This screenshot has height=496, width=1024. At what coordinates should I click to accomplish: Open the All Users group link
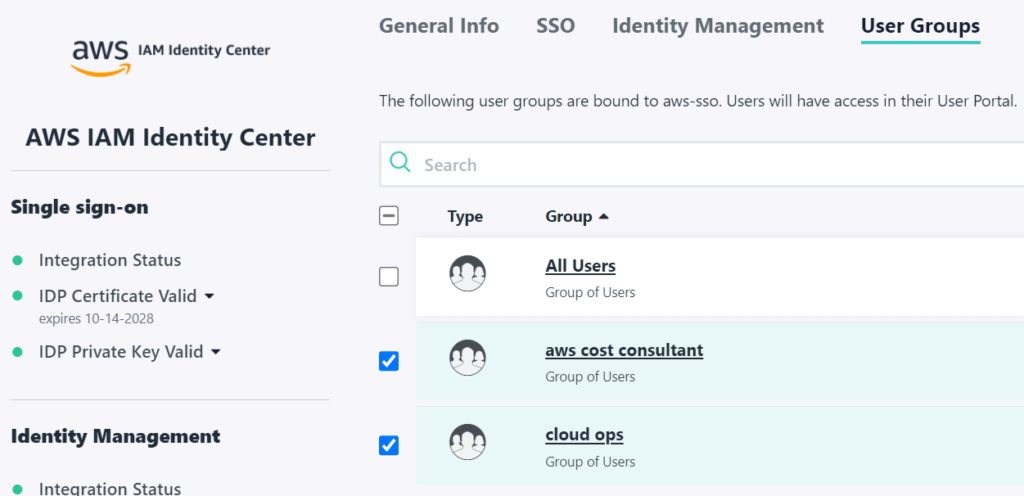[581, 266]
